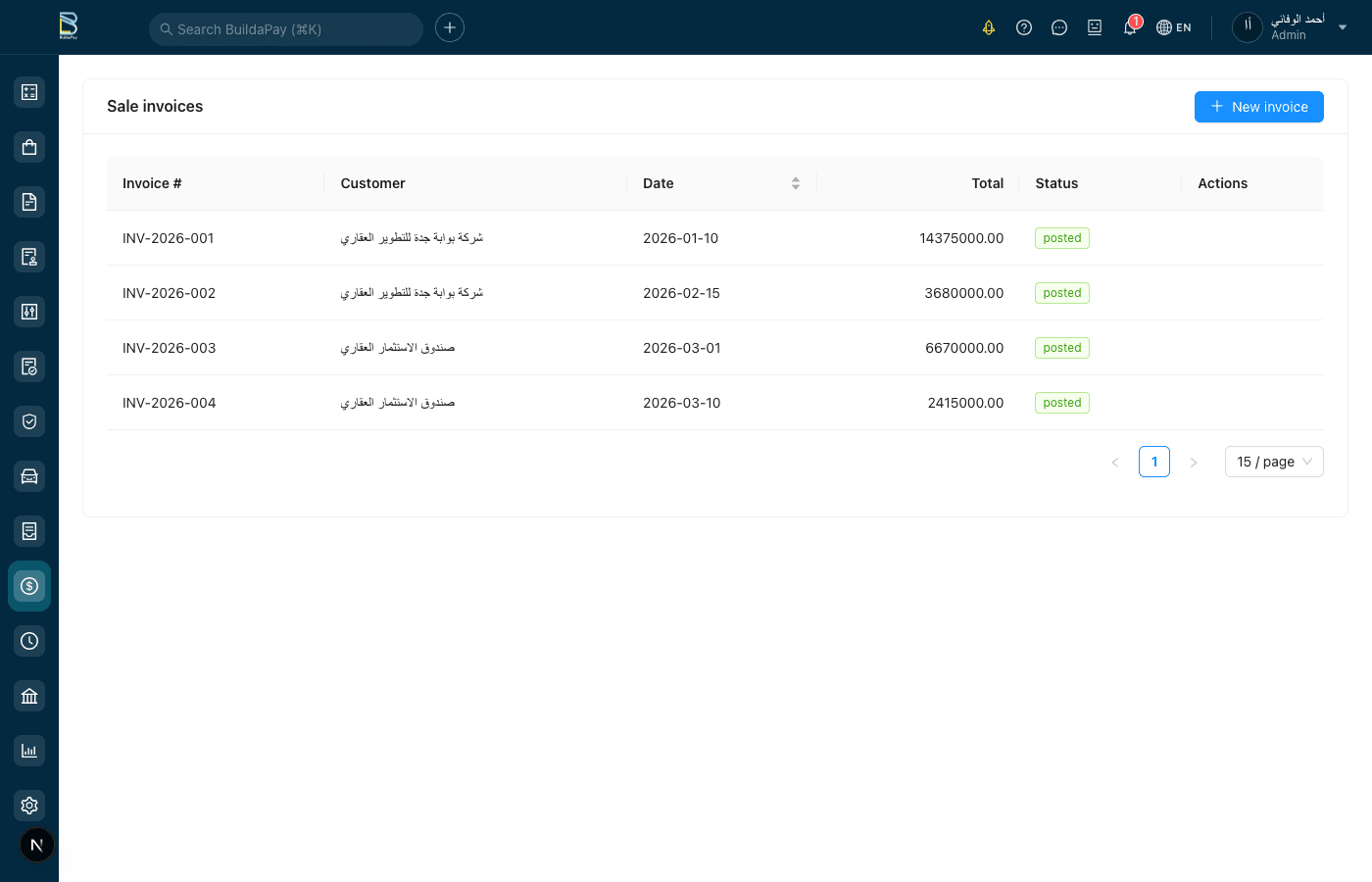The height and width of the screenshot is (882, 1372).
Task: Open the shield check sidebar icon
Action: coord(29,421)
